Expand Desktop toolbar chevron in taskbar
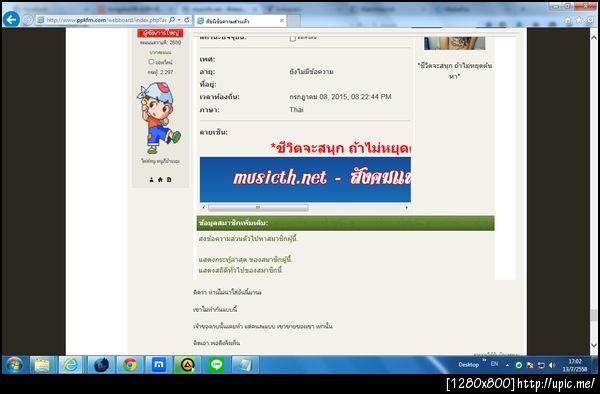This screenshot has width=600, height=394. [484, 360]
